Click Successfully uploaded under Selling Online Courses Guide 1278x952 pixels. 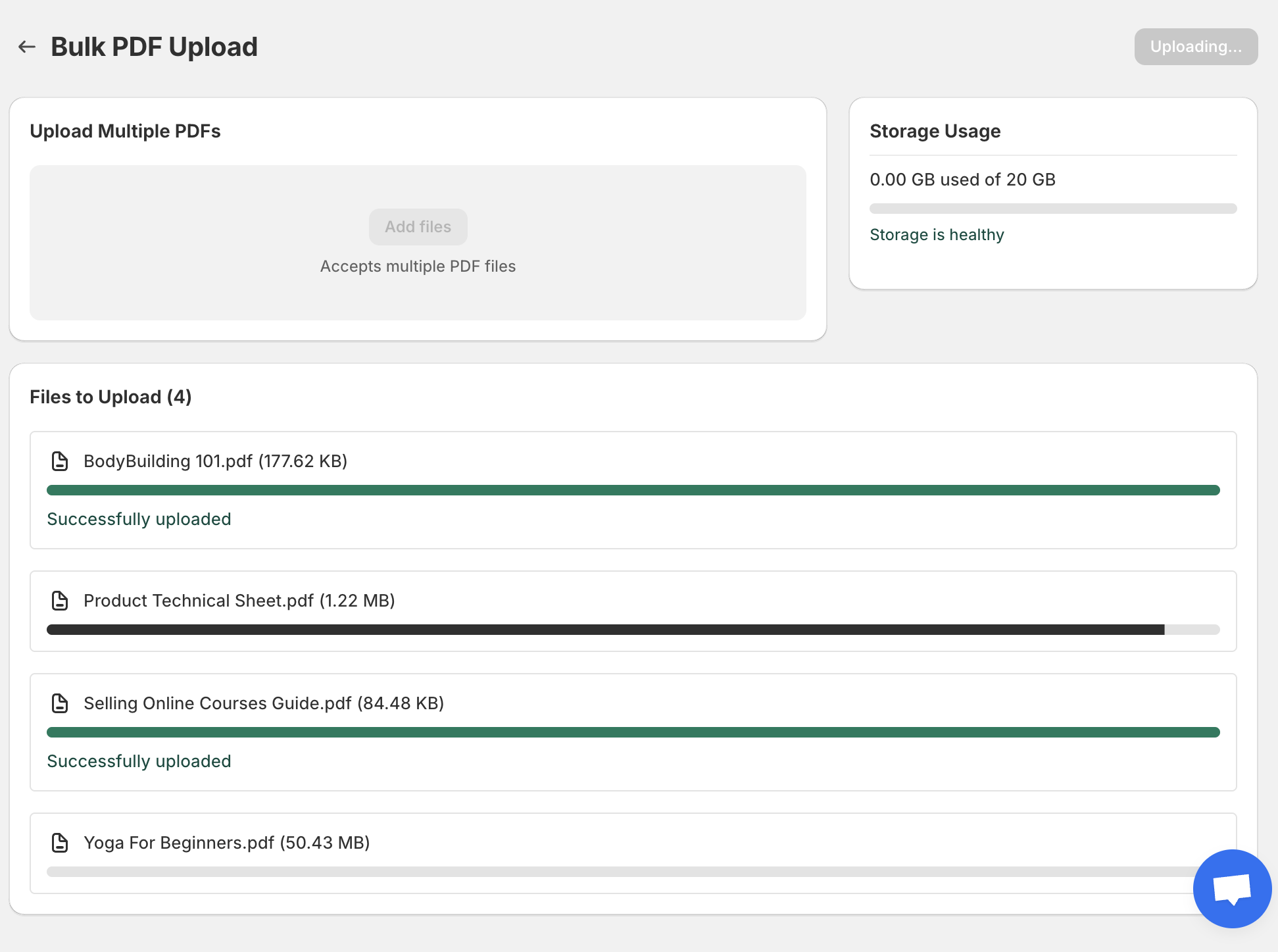click(x=138, y=761)
